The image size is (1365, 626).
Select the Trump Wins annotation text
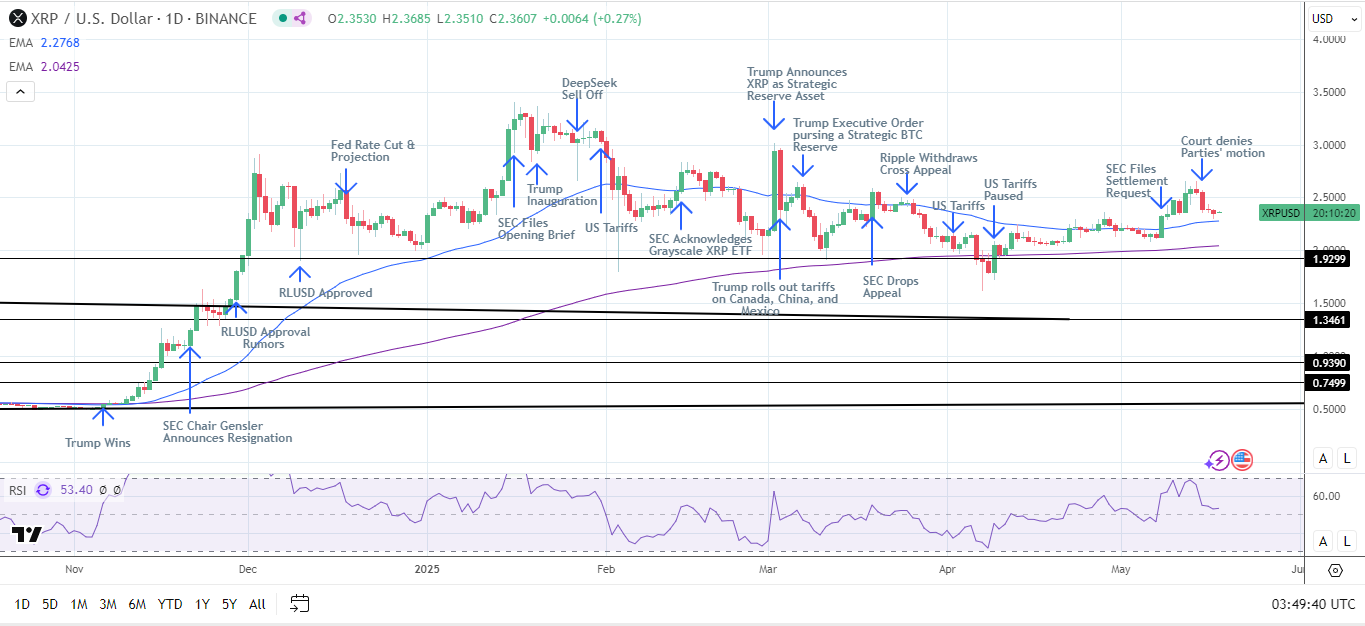coord(98,442)
